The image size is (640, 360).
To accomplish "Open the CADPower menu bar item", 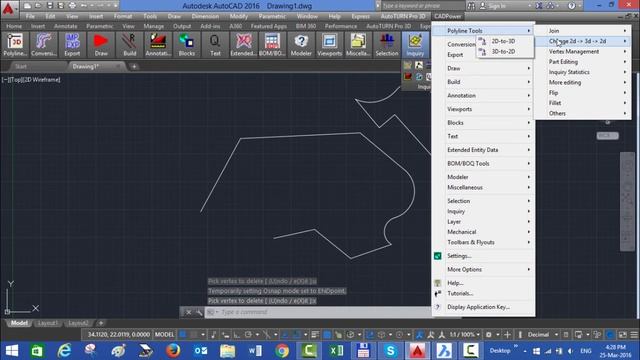I will click(x=447, y=16).
